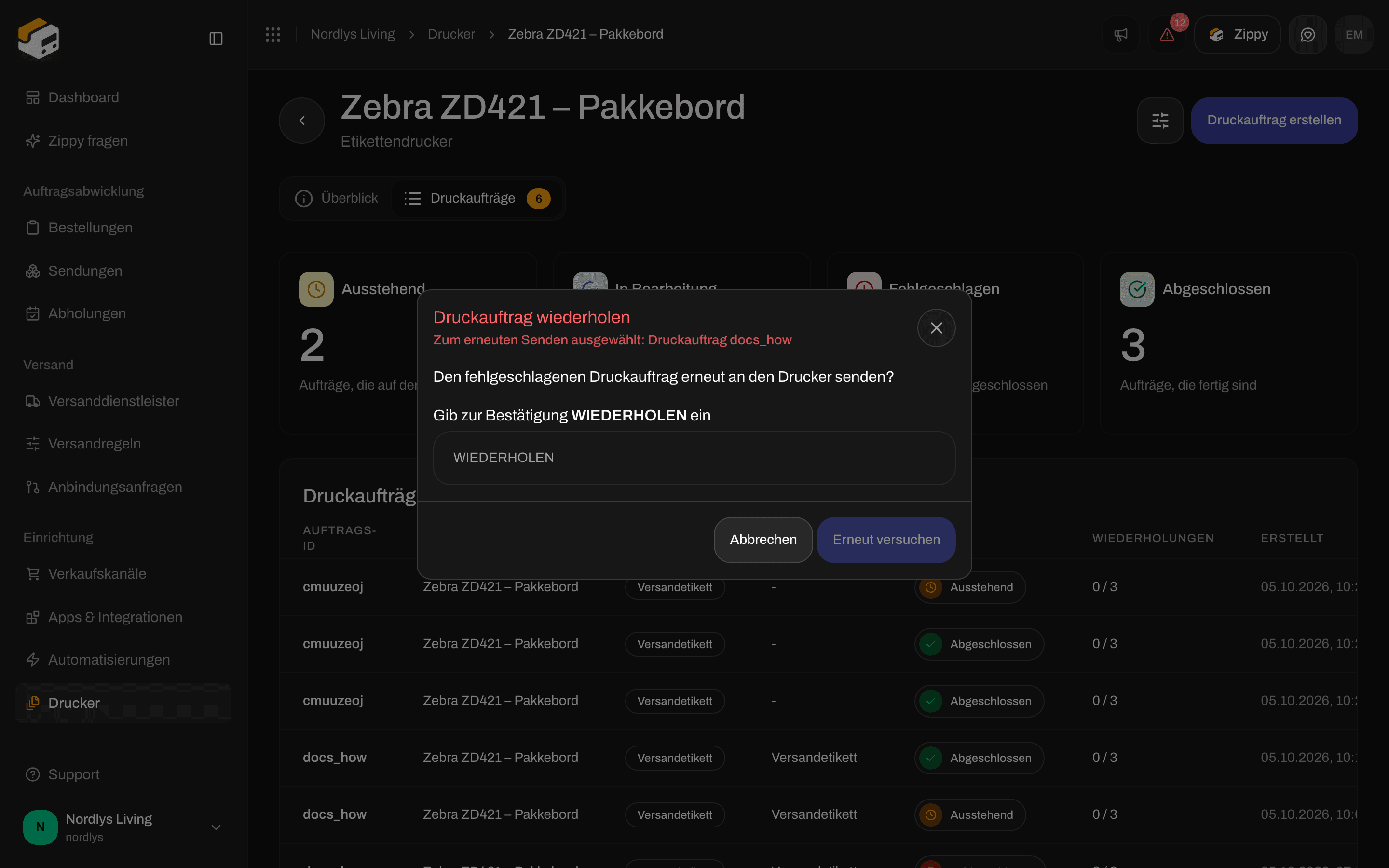Select Drucker in sidebar
The height and width of the screenshot is (868, 1389).
pos(123,703)
